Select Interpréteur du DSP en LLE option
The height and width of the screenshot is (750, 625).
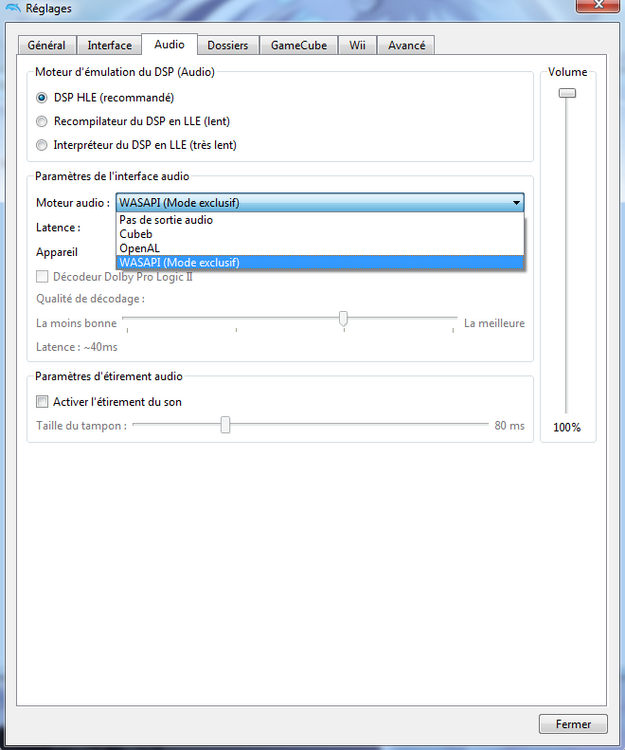click(42, 145)
